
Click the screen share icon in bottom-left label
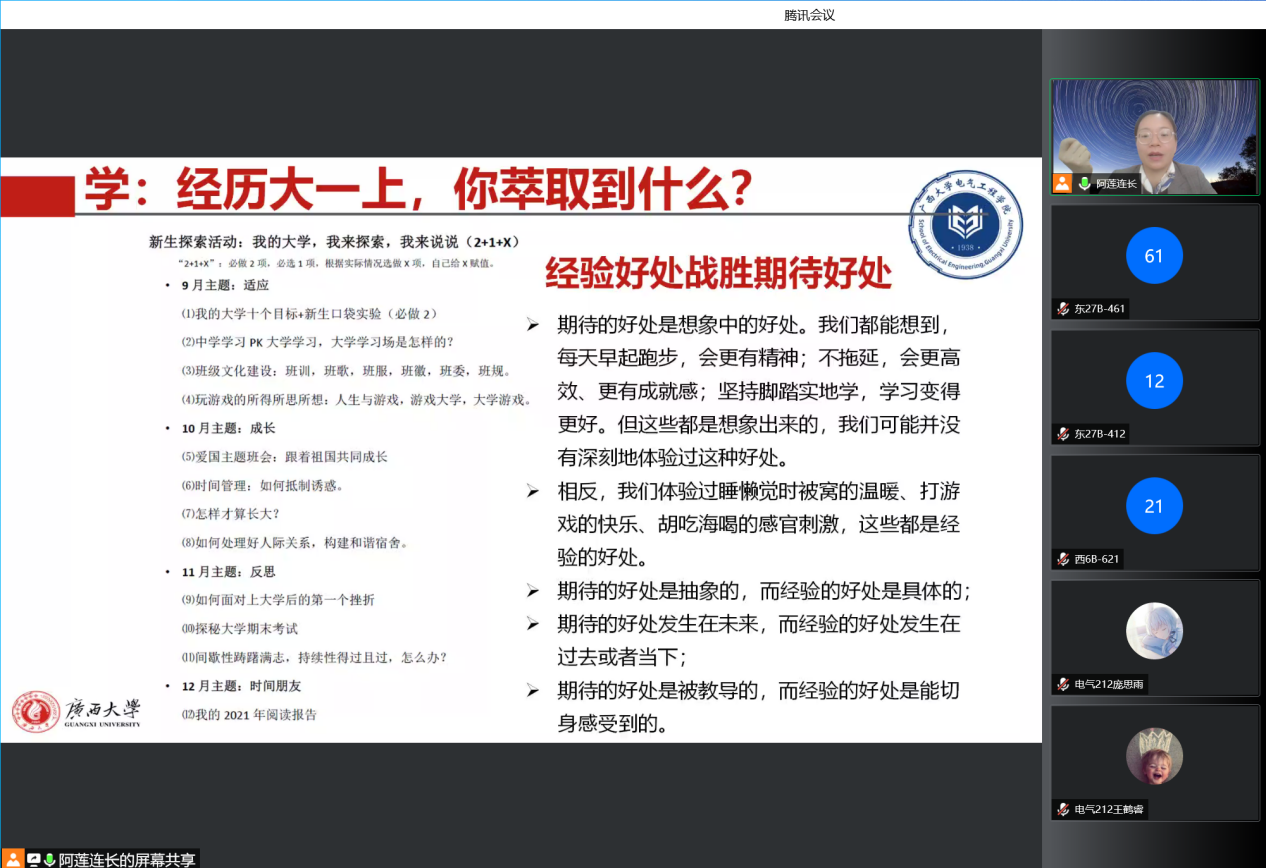click(x=33, y=859)
